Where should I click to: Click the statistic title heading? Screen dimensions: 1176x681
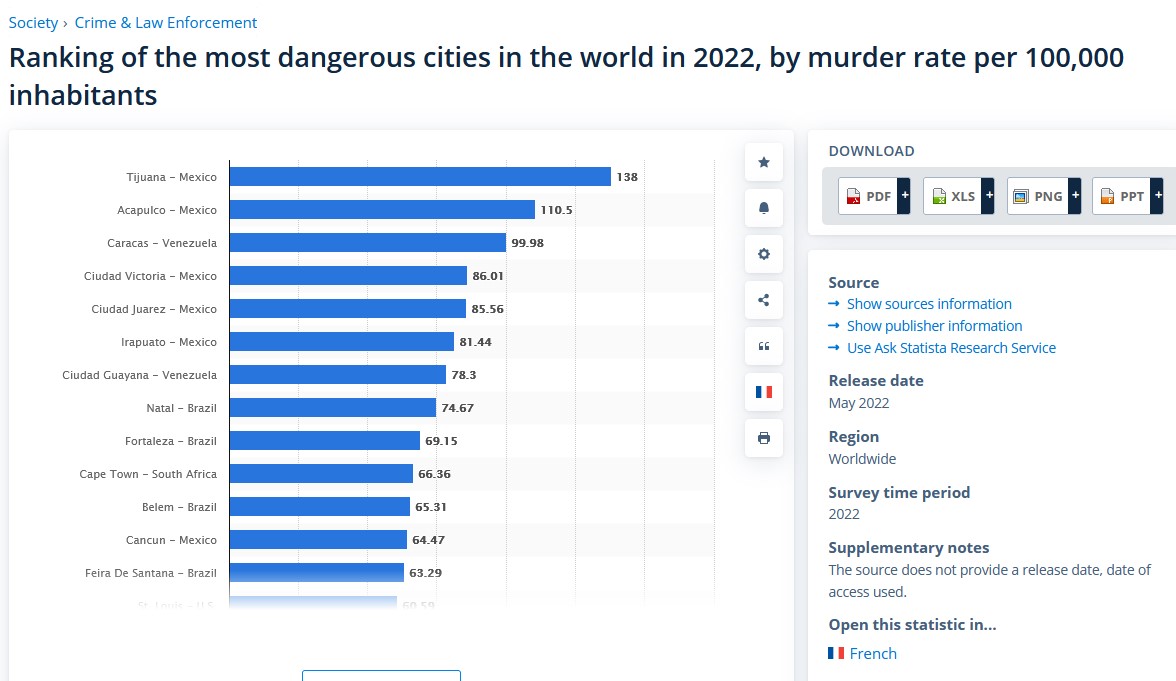(566, 76)
